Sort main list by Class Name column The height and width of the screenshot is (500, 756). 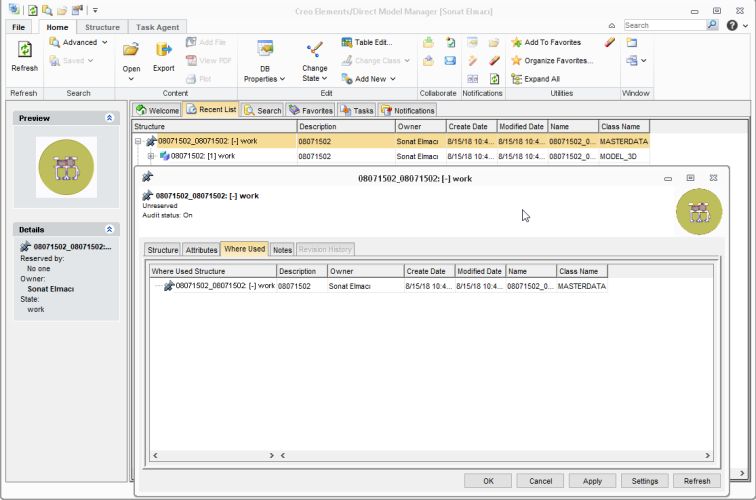[x=624, y=126]
